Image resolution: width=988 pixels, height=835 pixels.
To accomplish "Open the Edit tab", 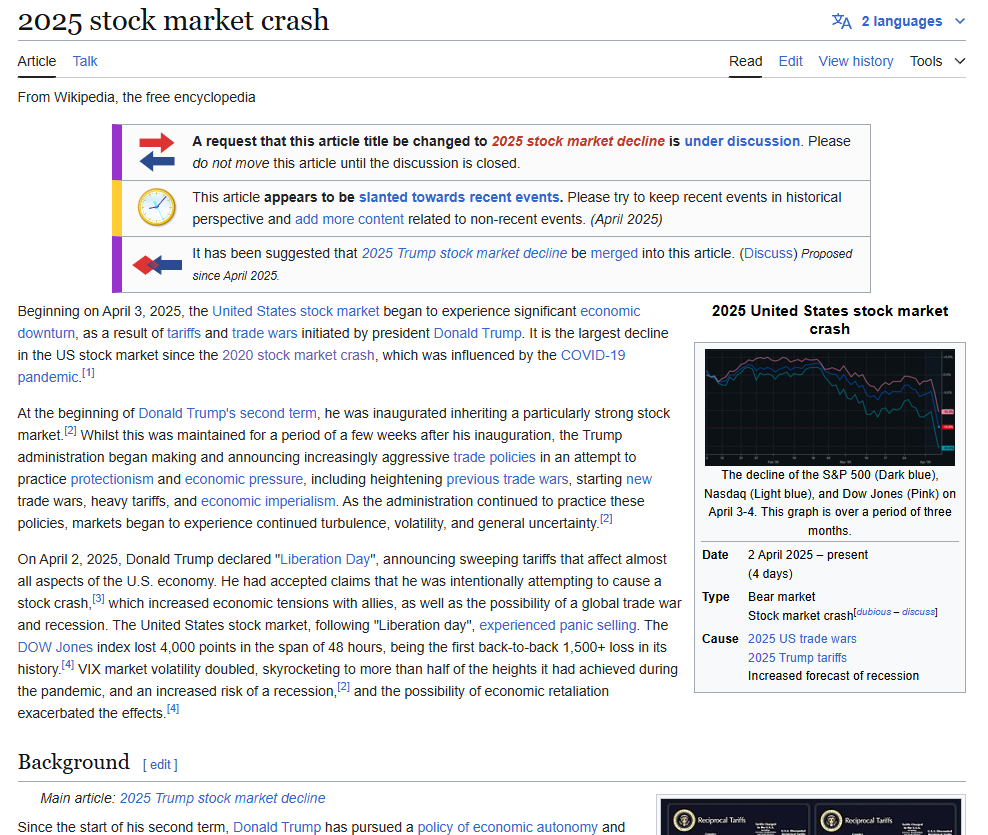I will [x=790, y=61].
